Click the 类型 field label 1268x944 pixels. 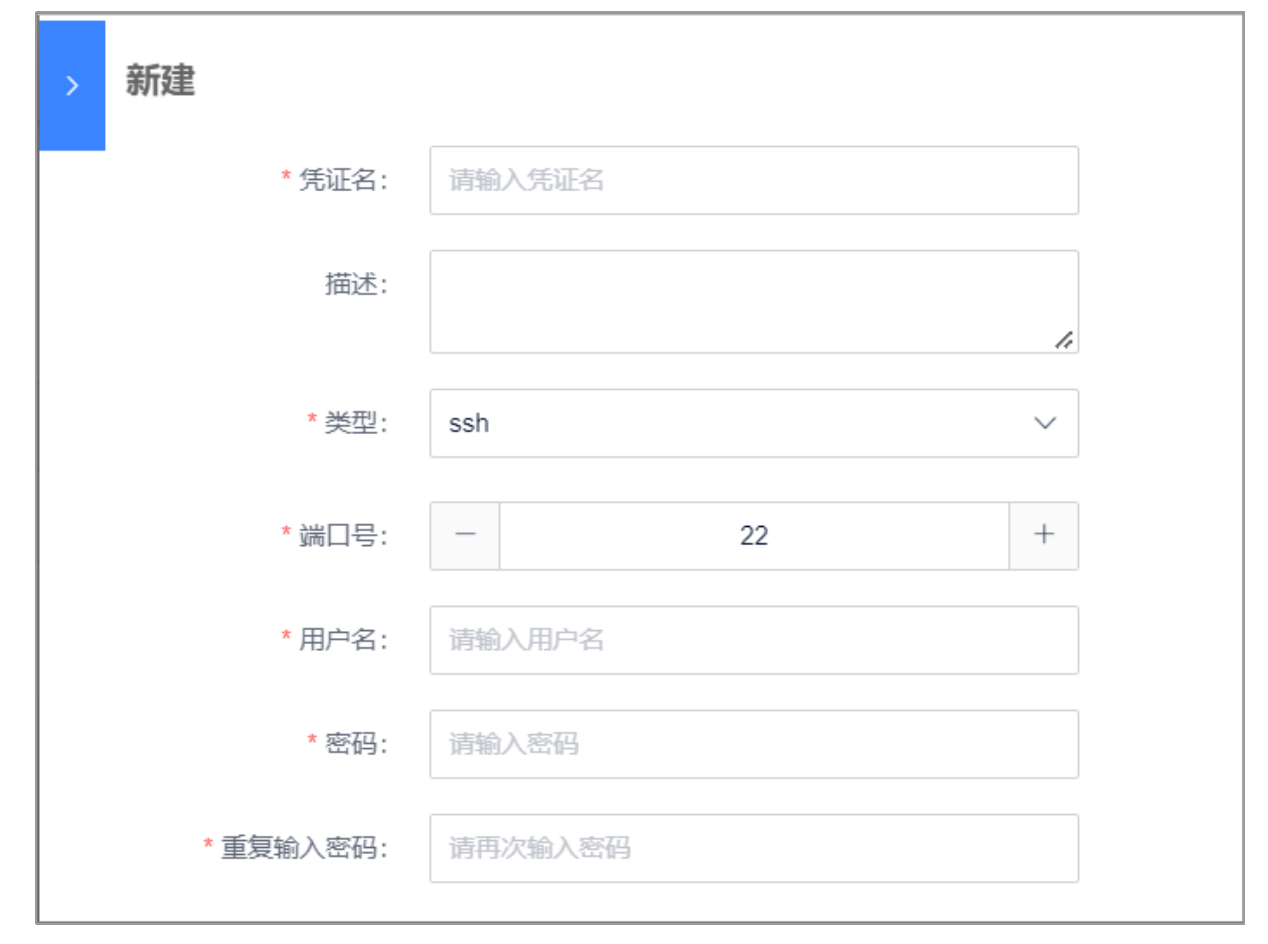pos(356,423)
